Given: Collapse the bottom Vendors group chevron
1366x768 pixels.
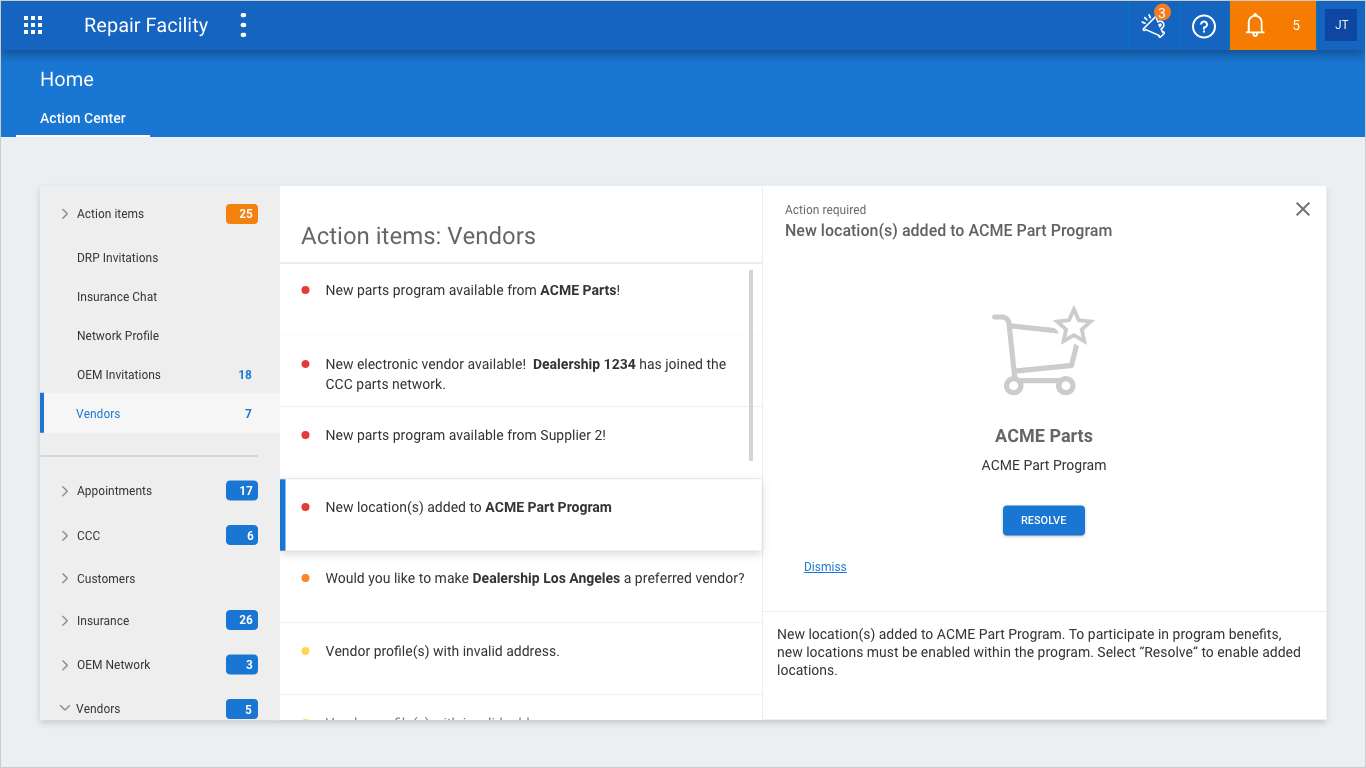Looking at the screenshot, I should 65,708.
